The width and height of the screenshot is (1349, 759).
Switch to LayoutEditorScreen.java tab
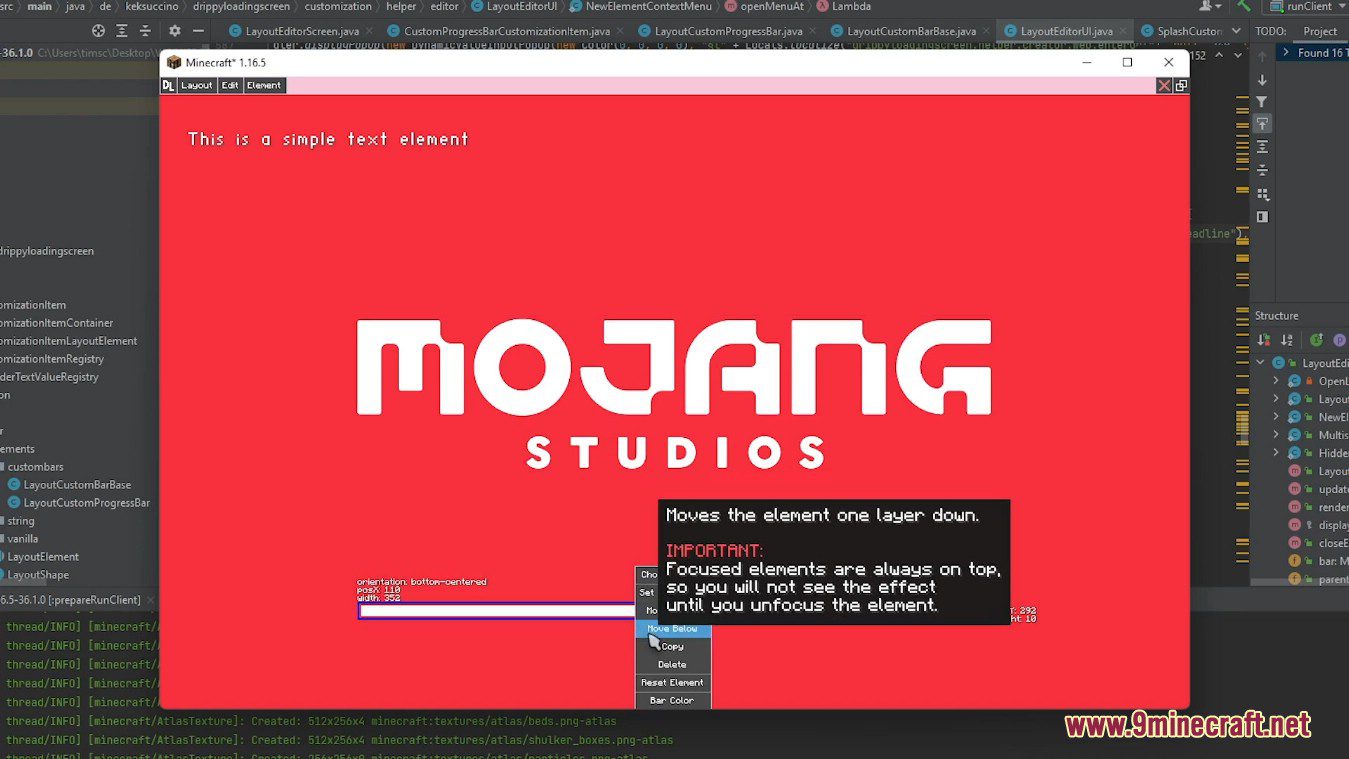click(301, 31)
